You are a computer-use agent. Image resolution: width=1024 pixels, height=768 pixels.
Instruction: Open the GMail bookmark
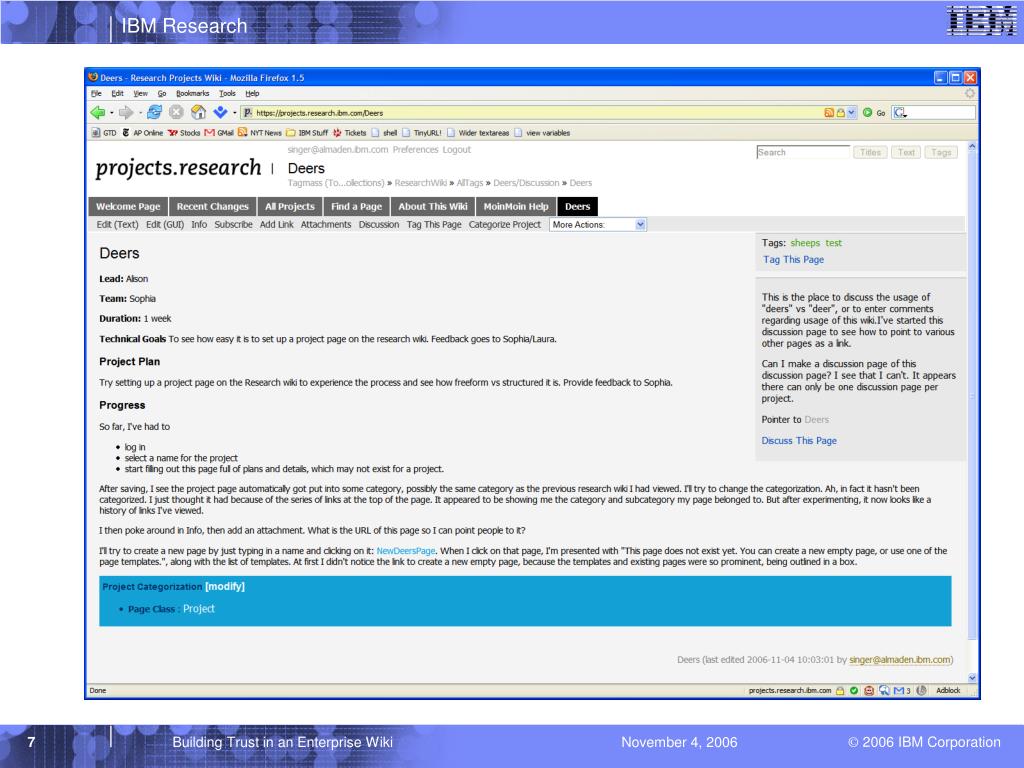coord(219,133)
